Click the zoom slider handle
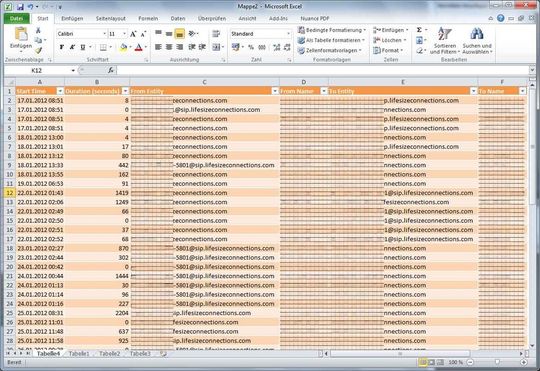Viewport: 540px width, 371px height. coord(497,362)
